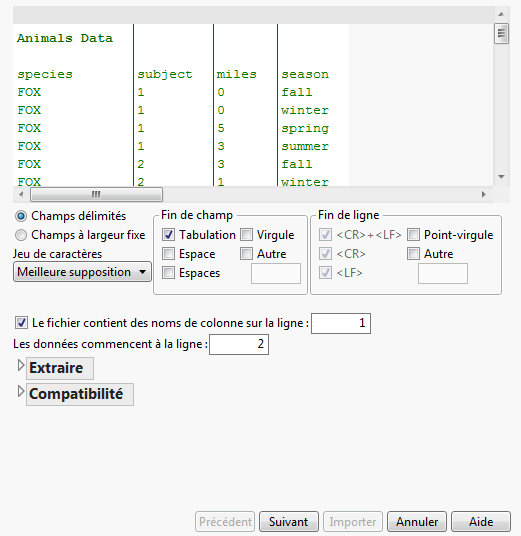Click the greyed-out Précédent button

coord(225,522)
